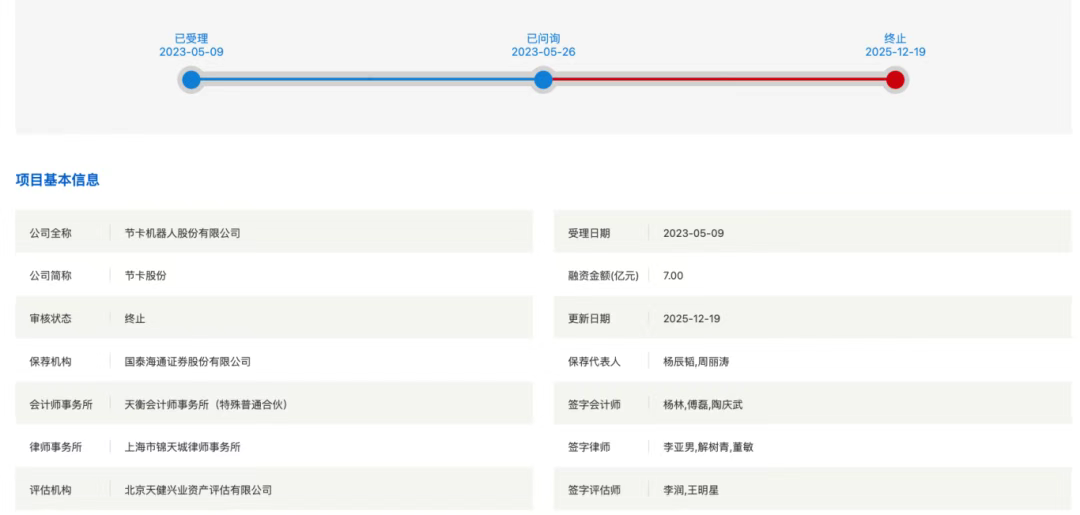Click the red 终止 timeline dot
This screenshot has height=515, width=1080.
(x=895, y=80)
